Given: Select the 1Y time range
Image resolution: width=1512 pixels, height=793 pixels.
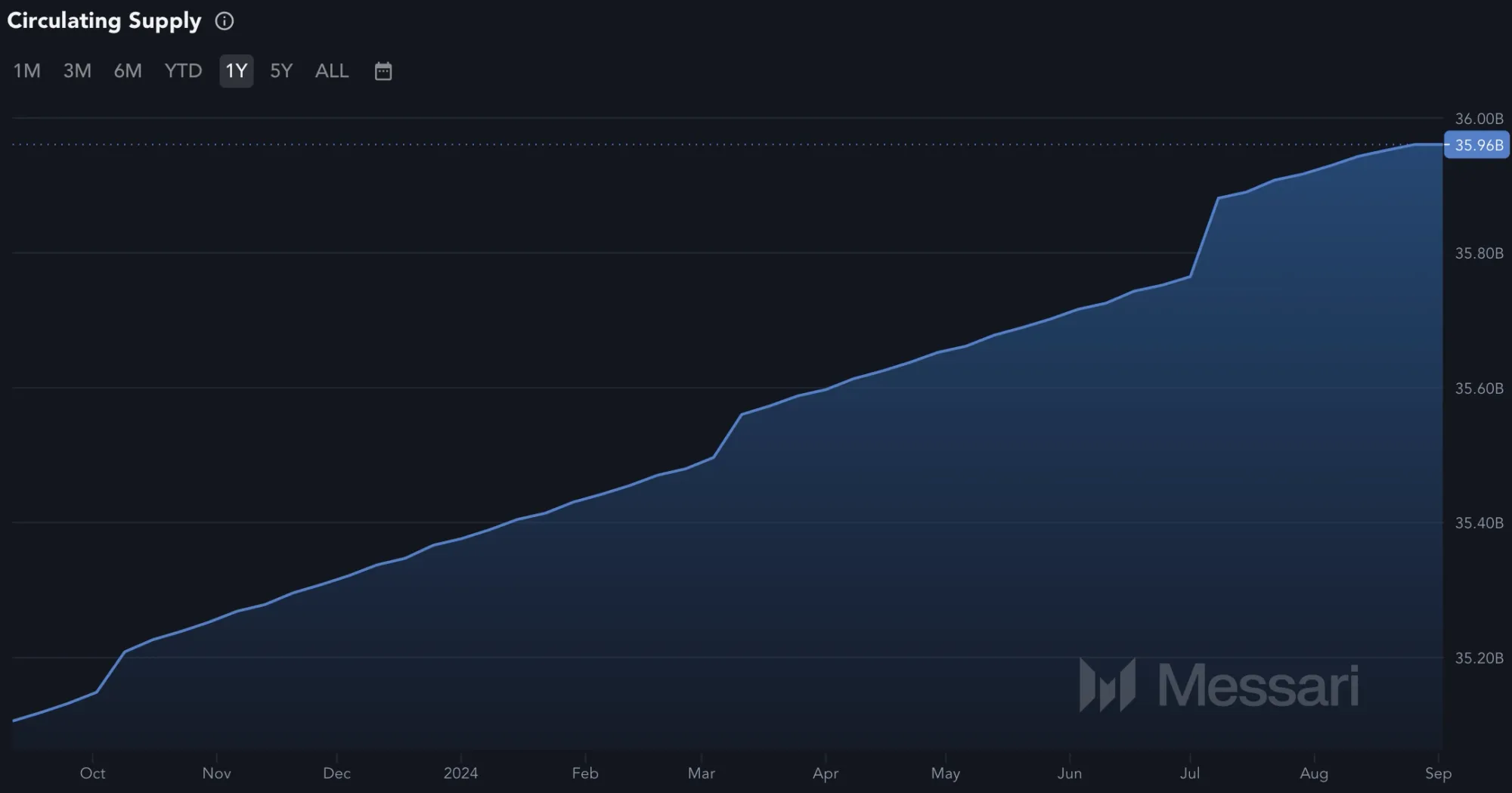Looking at the screenshot, I should [x=237, y=71].
